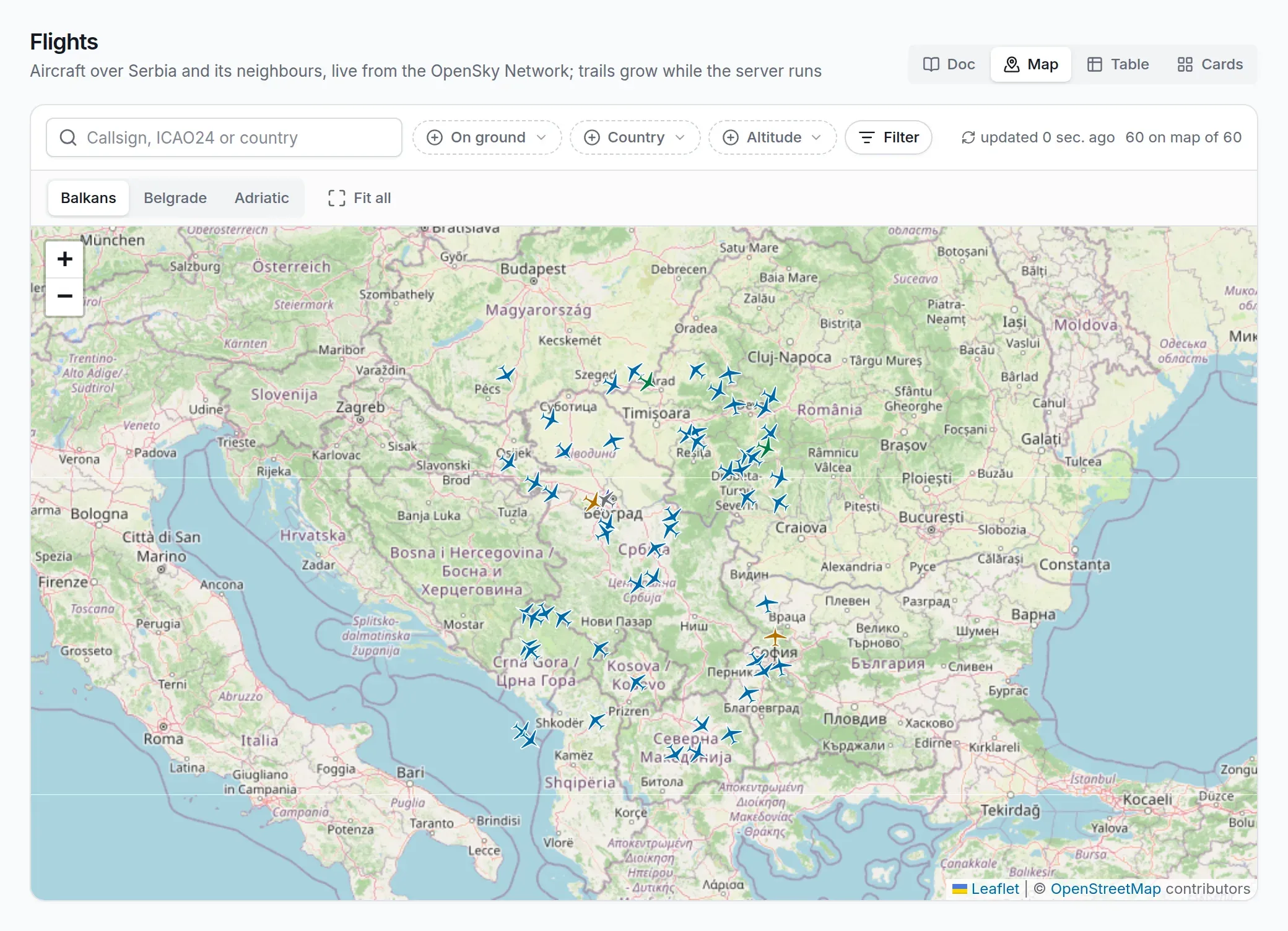
Task: Click the '60 on map of 60' counter
Action: pos(1183,137)
